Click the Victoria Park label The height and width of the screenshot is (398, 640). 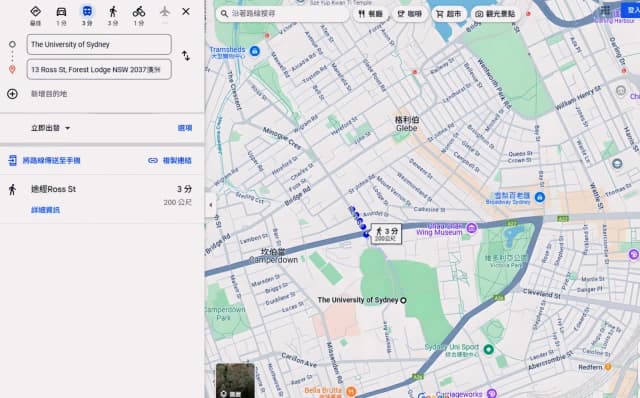[x=505, y=261]
